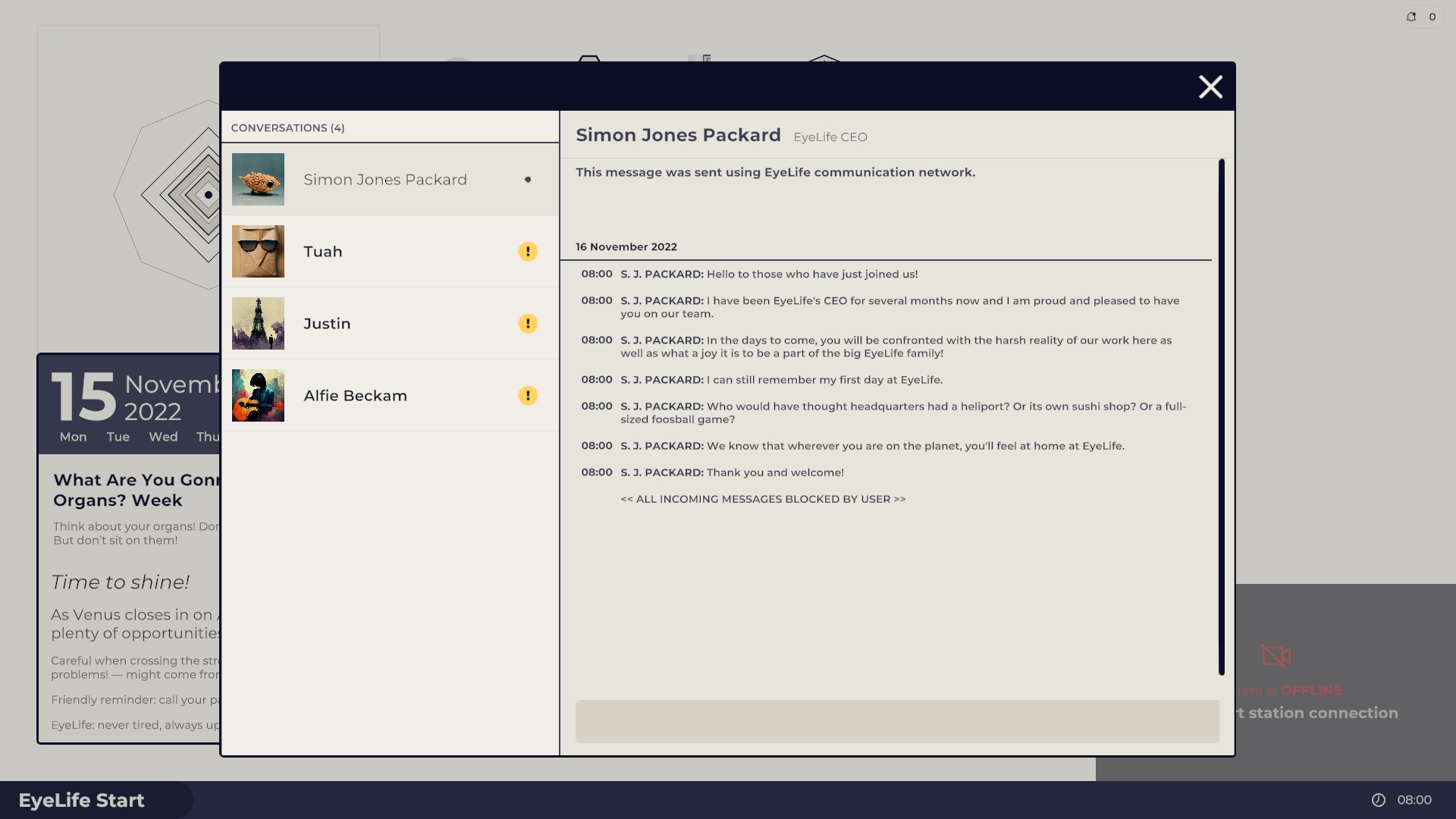Image resolution: width=1456 pixels, height=819 pixels.
Task: Click the 16 November 2022 date header
Action: point(626,247)
